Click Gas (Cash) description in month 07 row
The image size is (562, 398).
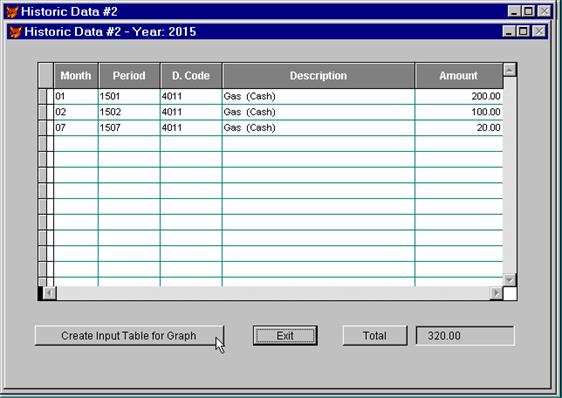coord(318,128)
